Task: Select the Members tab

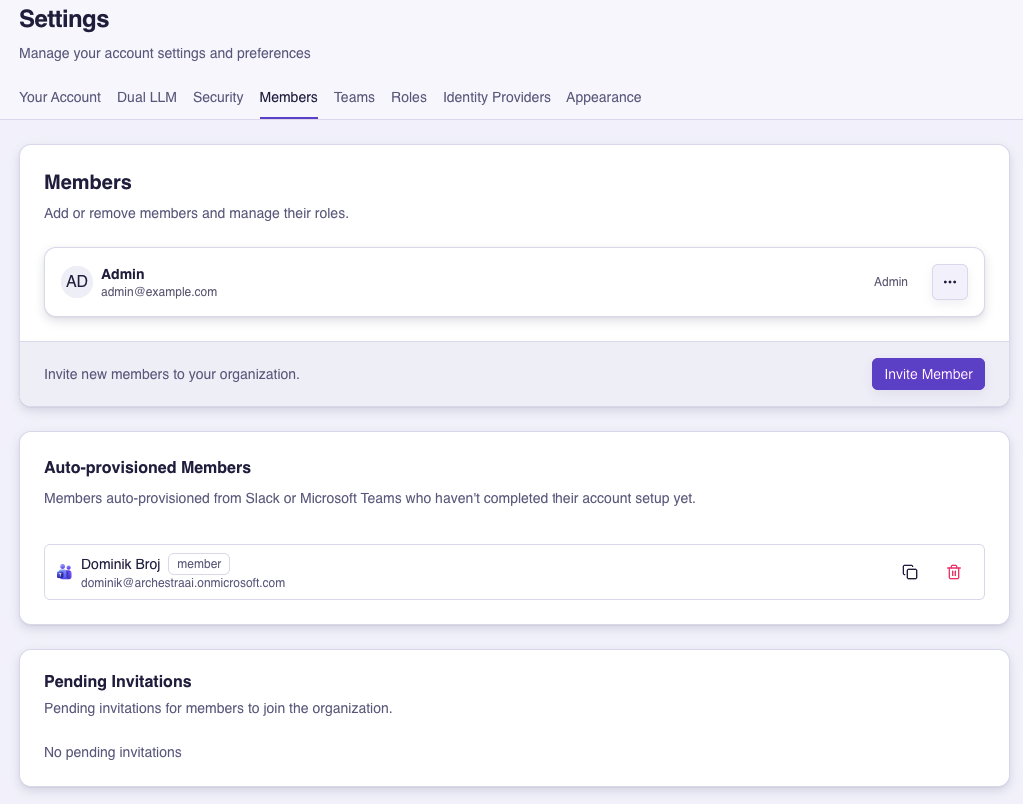Action: 288,97
